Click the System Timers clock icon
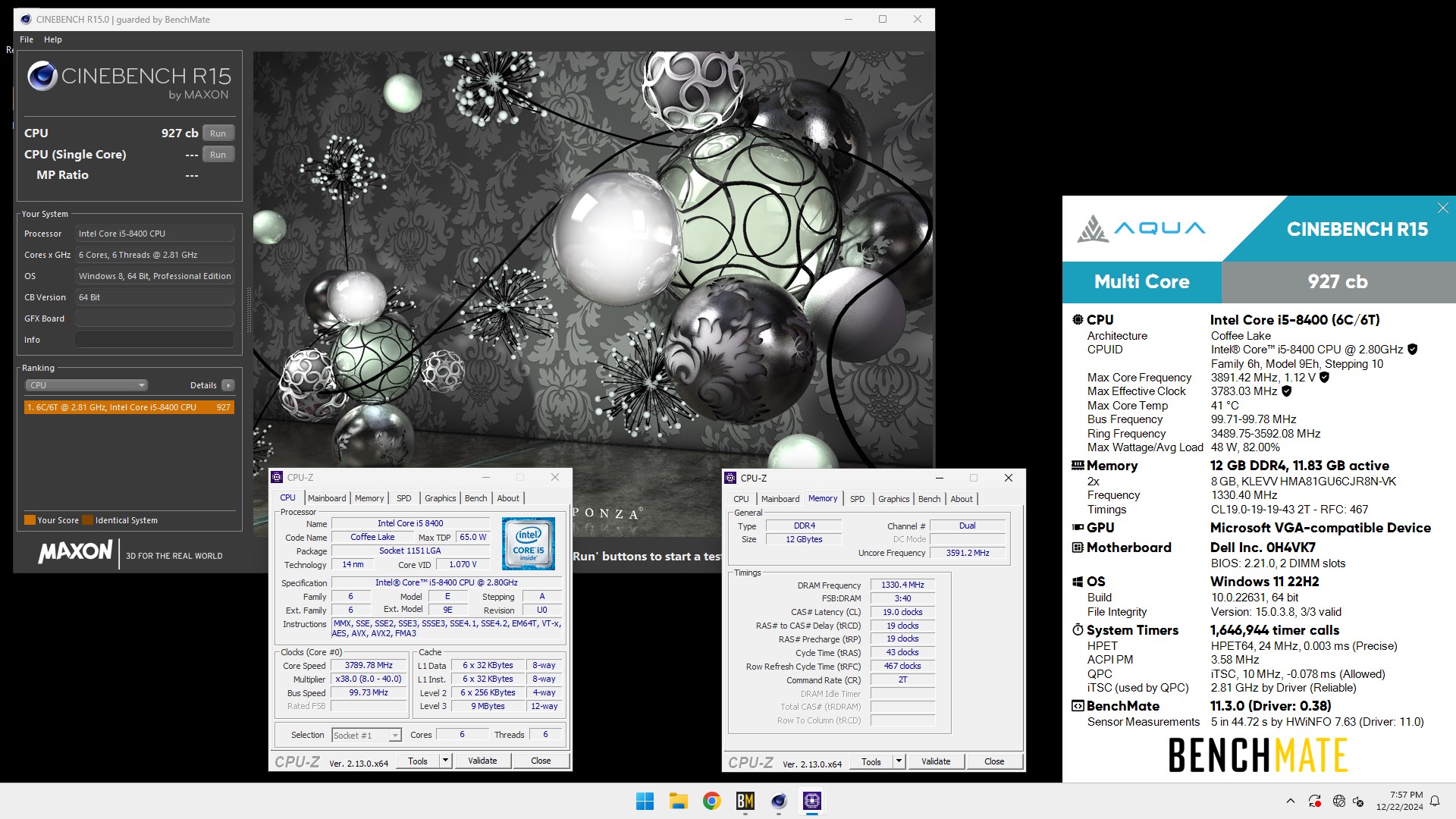This screenshot has height=819, width=1456. coord(1078,630)
